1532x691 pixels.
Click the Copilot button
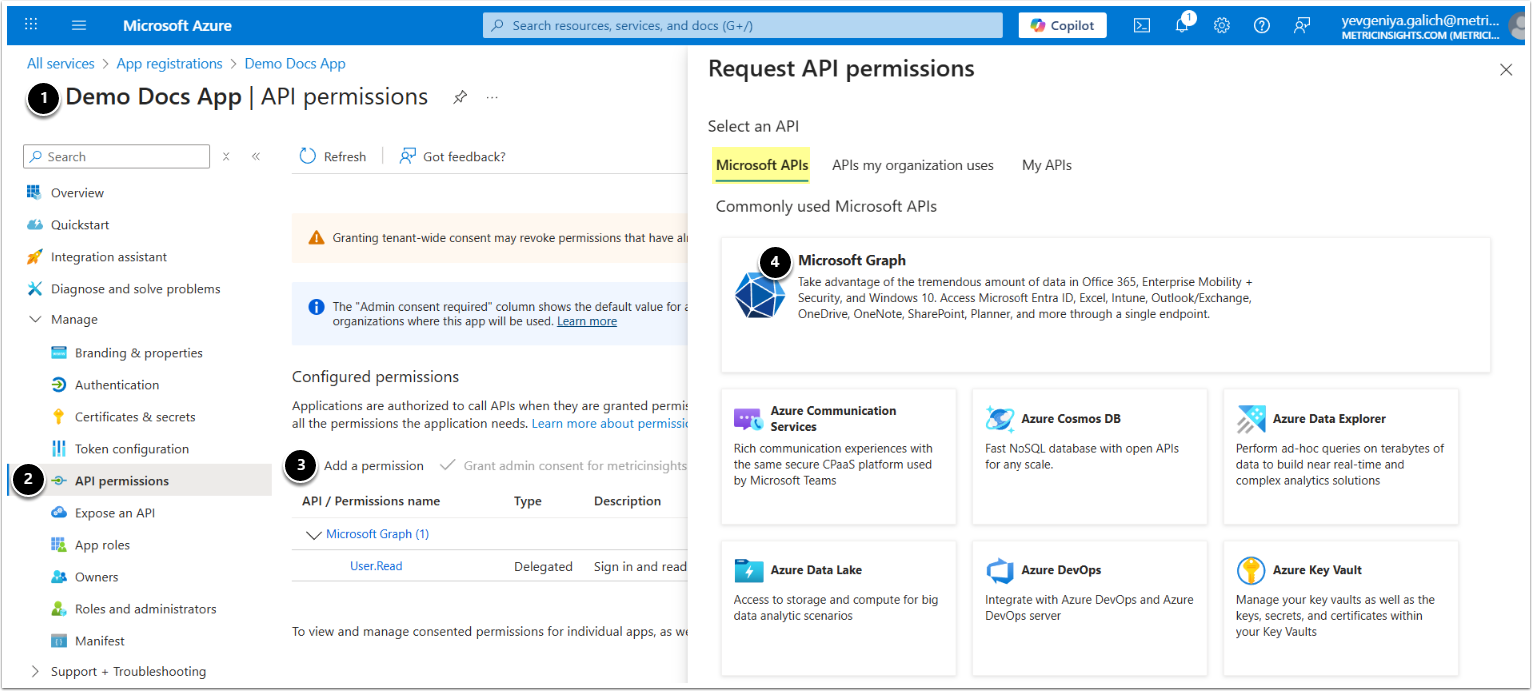[1062, 25]
